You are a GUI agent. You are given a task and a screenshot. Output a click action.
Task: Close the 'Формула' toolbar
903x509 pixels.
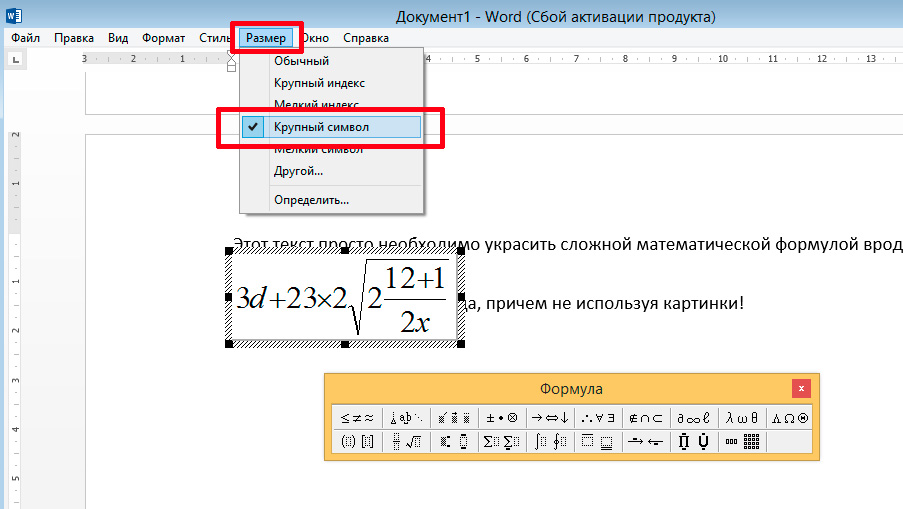click(x=801, y=389)
